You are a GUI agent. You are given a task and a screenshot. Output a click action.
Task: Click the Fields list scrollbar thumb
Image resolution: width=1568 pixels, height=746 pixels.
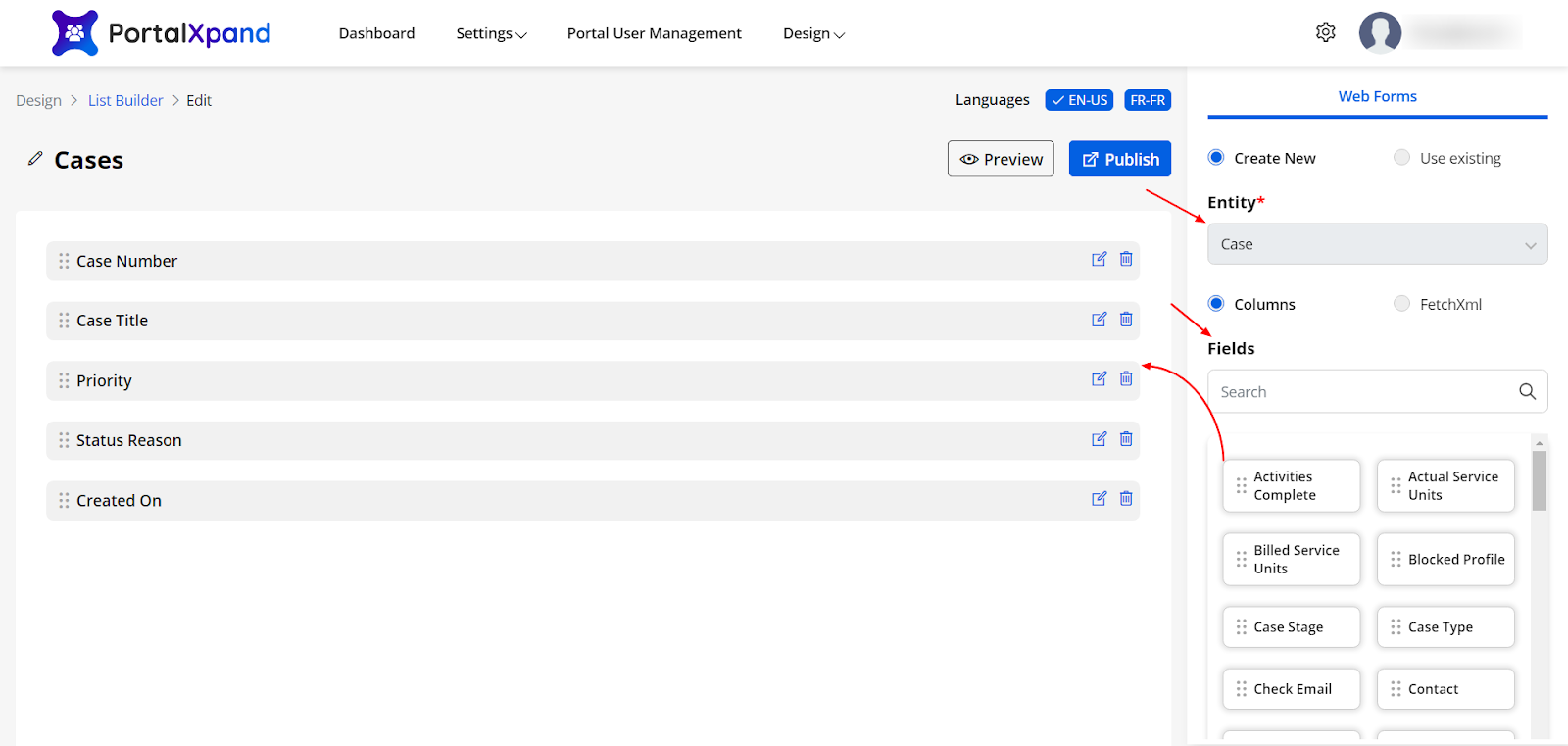point(1539,480)
